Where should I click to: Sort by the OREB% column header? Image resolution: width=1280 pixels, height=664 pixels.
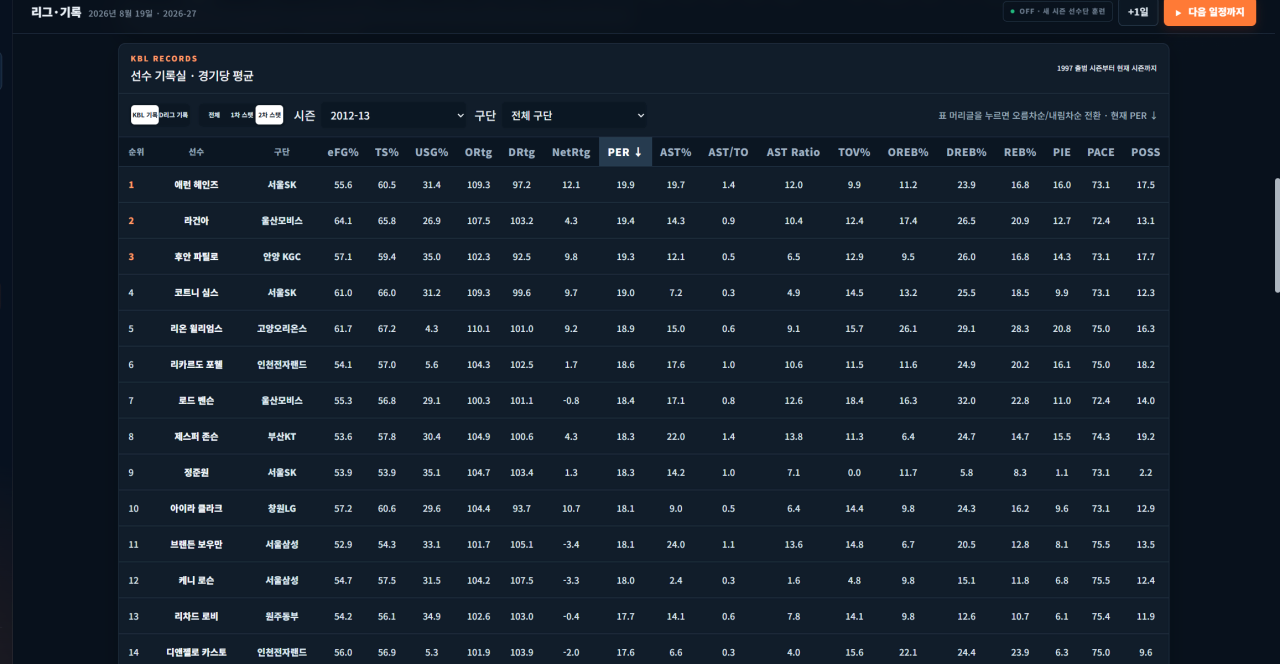coord(908,152)
